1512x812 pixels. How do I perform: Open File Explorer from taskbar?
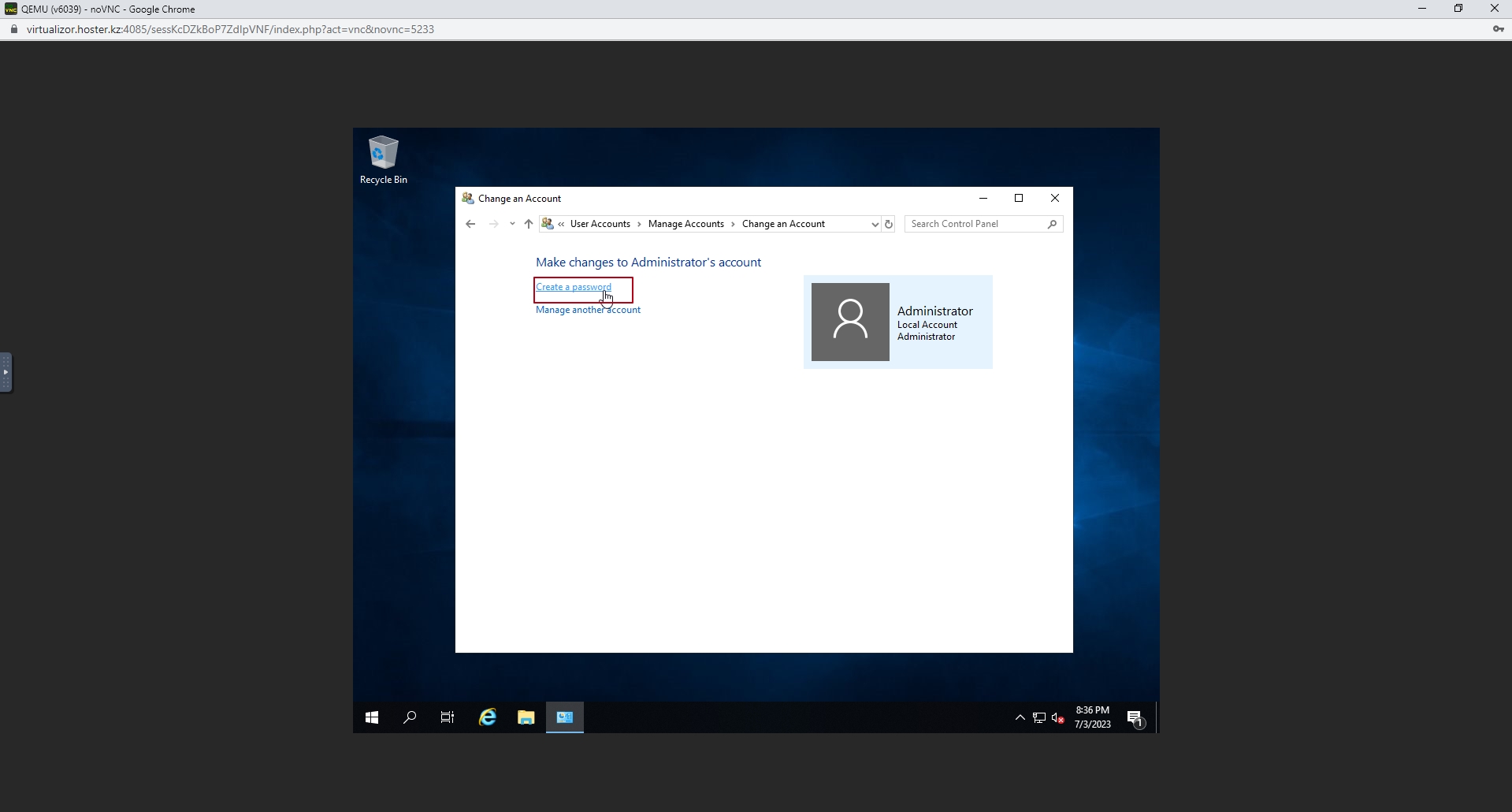526,717
